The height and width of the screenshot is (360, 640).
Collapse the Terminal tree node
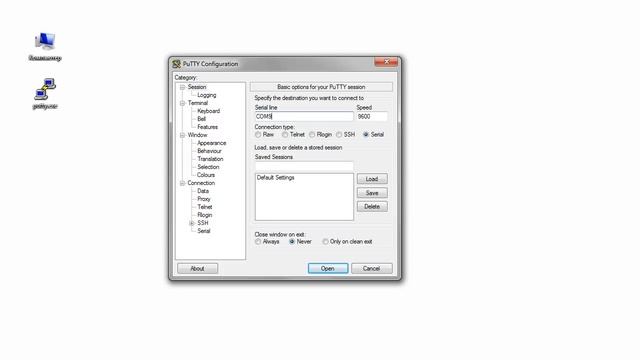pos(182,103)
